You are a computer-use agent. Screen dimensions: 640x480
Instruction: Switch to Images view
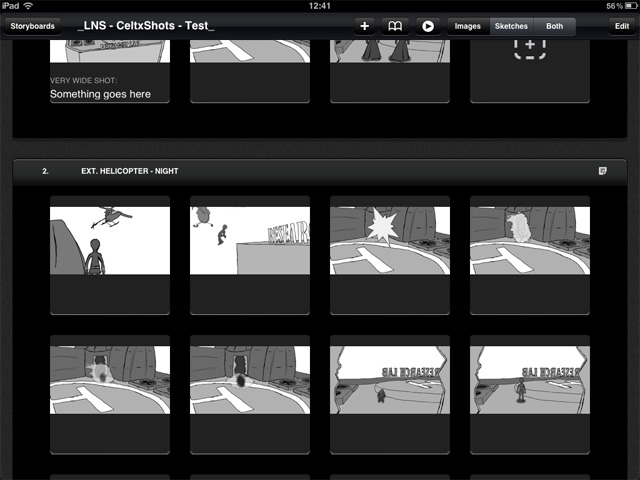point(468,26)
